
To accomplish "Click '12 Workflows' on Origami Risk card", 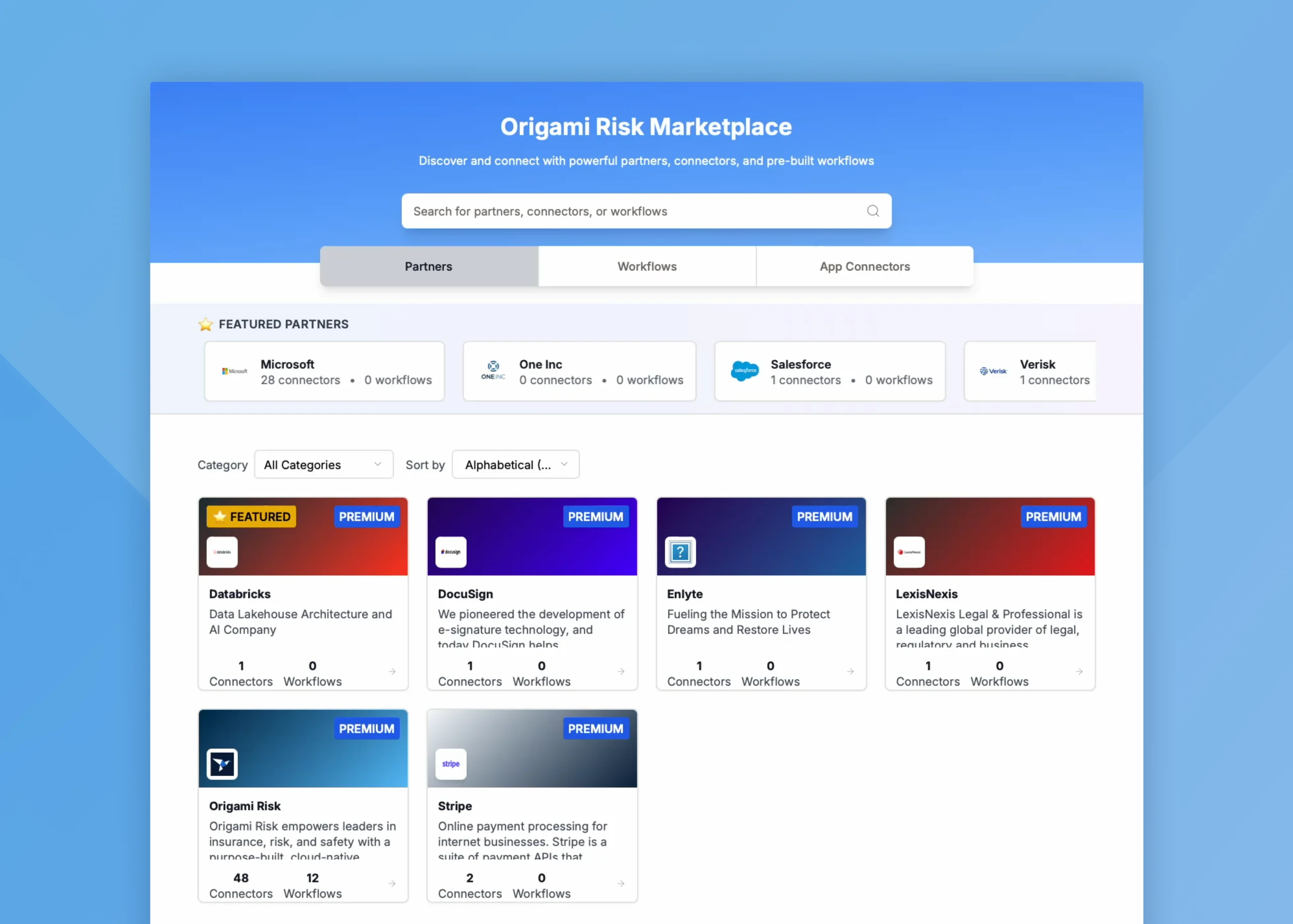I will tap(312, 886).
